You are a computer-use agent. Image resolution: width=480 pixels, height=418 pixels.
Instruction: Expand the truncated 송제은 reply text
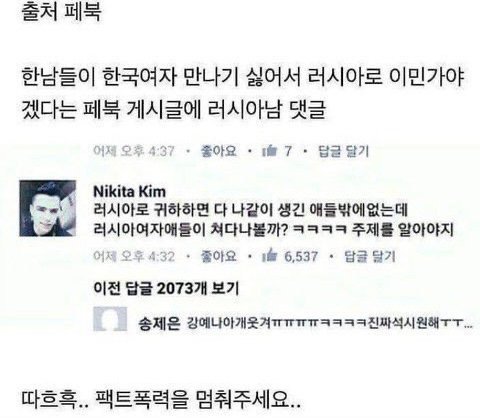pyautogui.click(x=329, y=323)
